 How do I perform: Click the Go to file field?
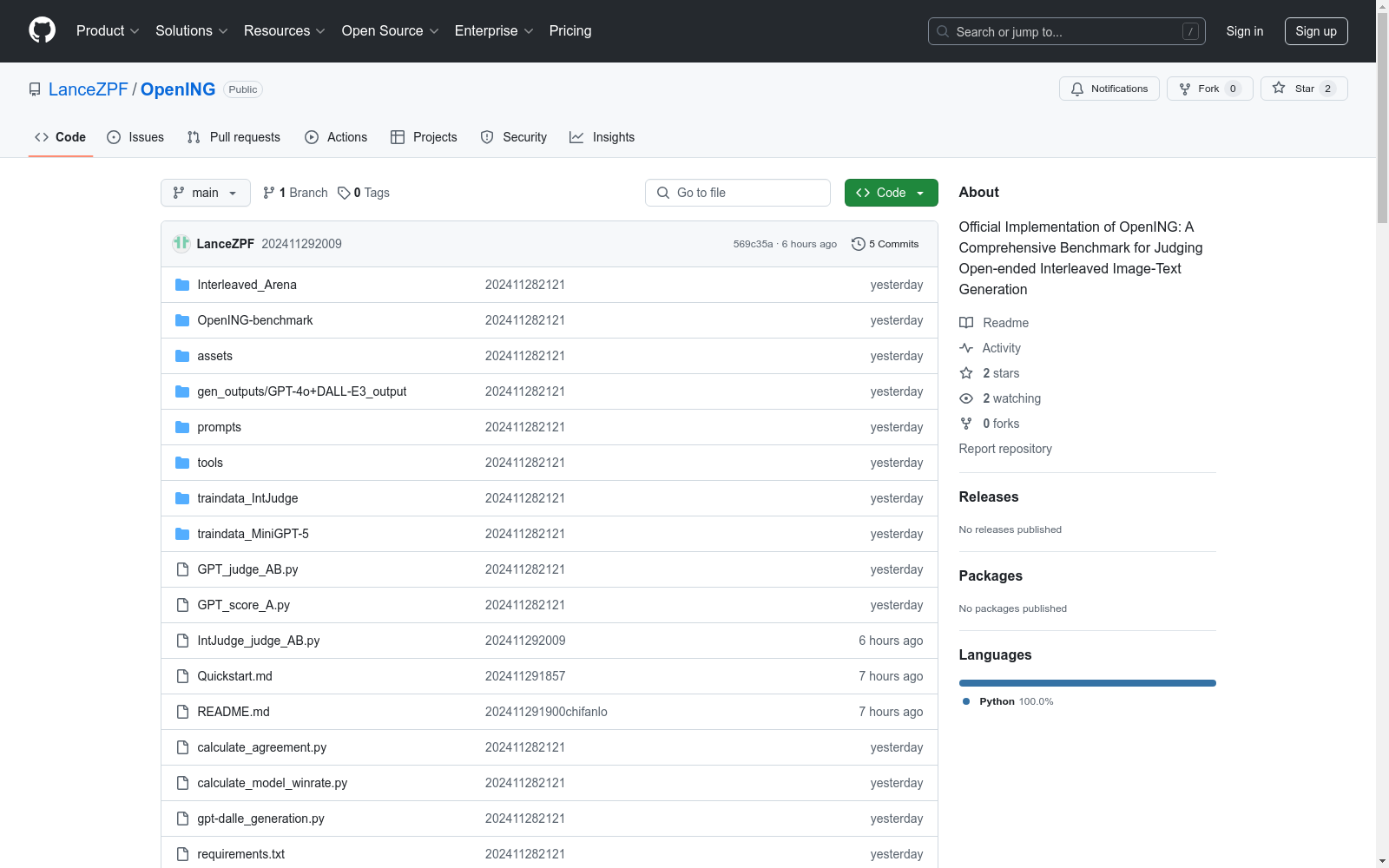click(x=738, y=193)
